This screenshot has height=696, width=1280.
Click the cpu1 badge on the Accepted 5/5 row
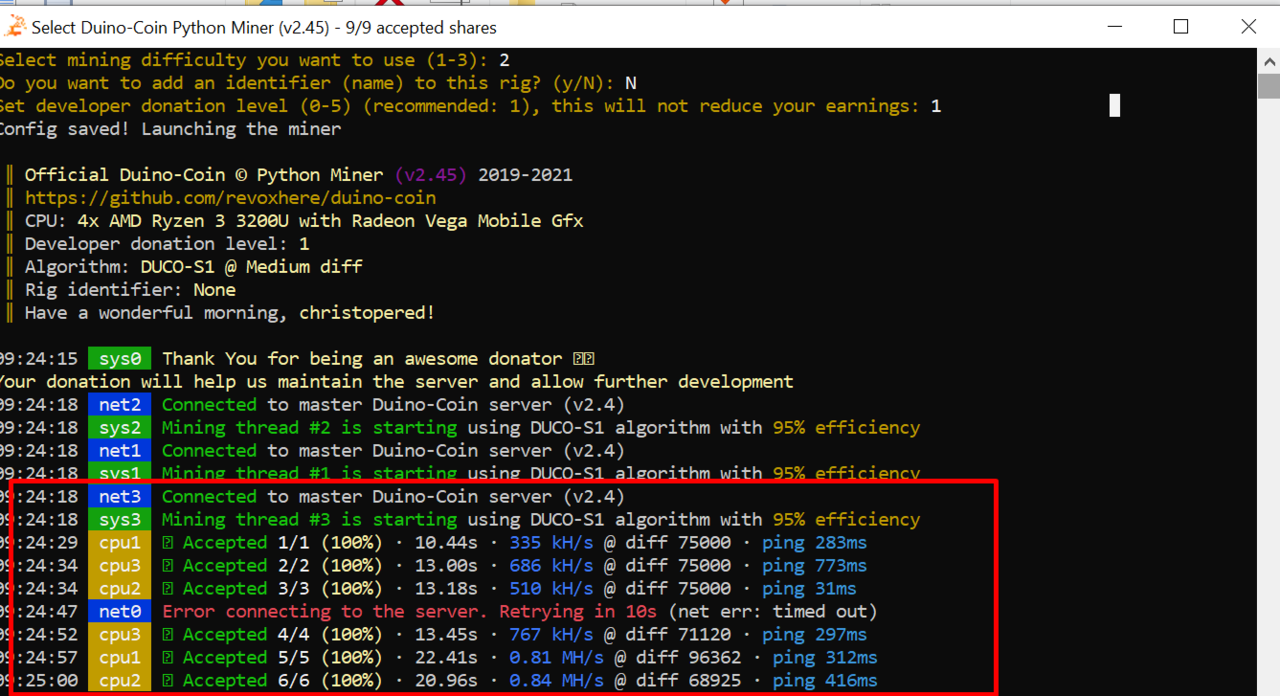click(119, 658)
